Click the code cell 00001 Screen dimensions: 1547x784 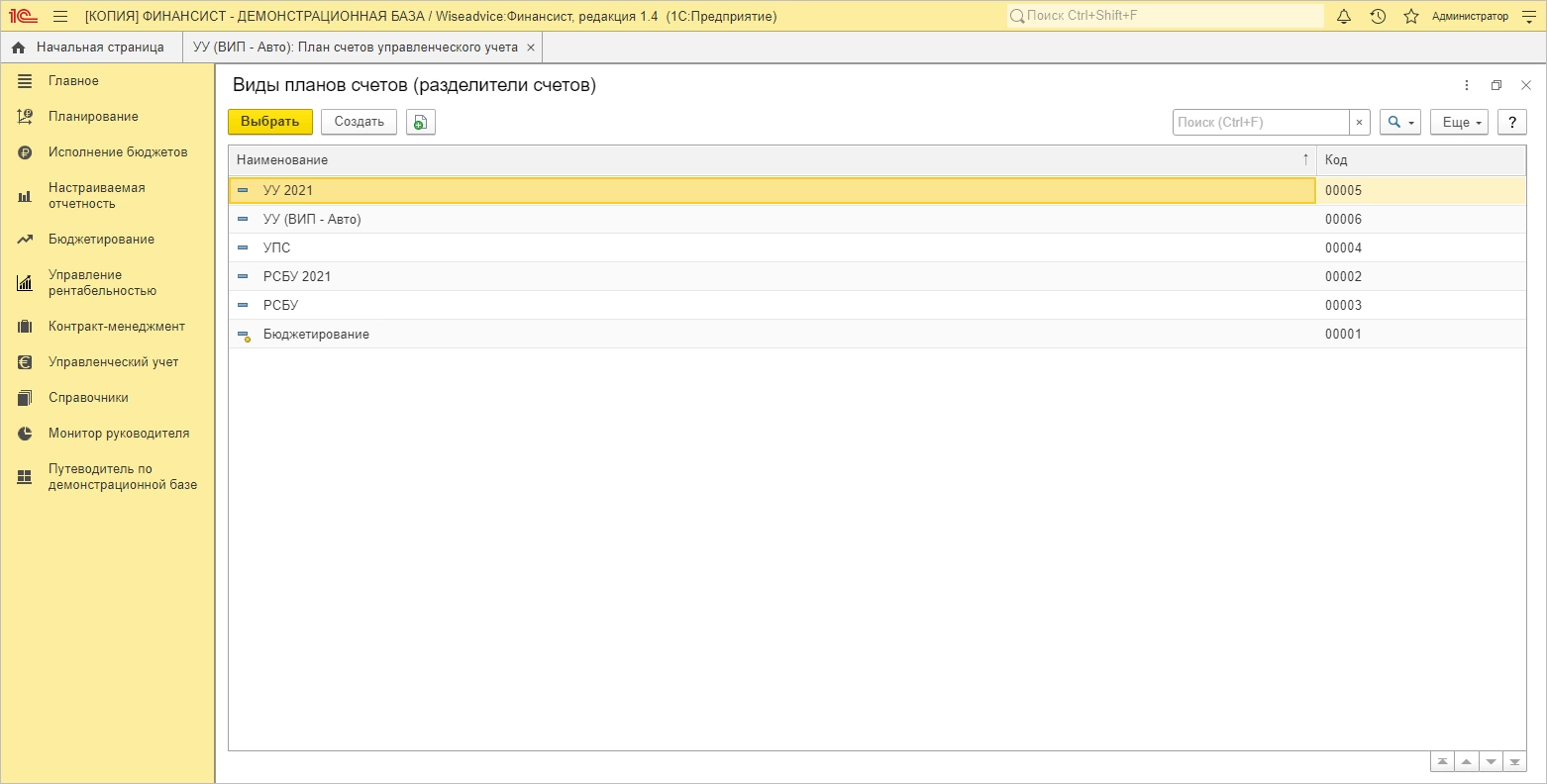1344,334
